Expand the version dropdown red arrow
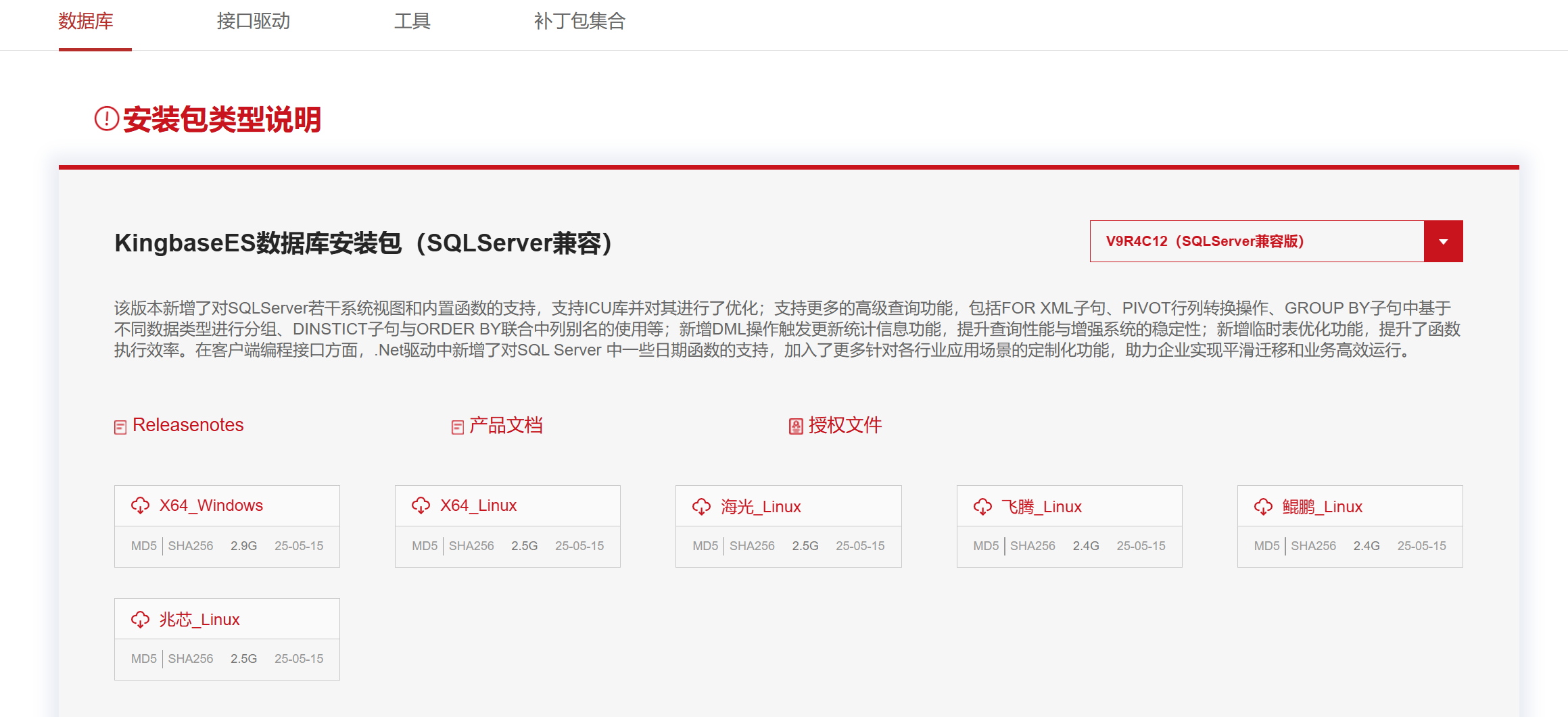Screen dimensions: 1568x717 click(1443, 241)
